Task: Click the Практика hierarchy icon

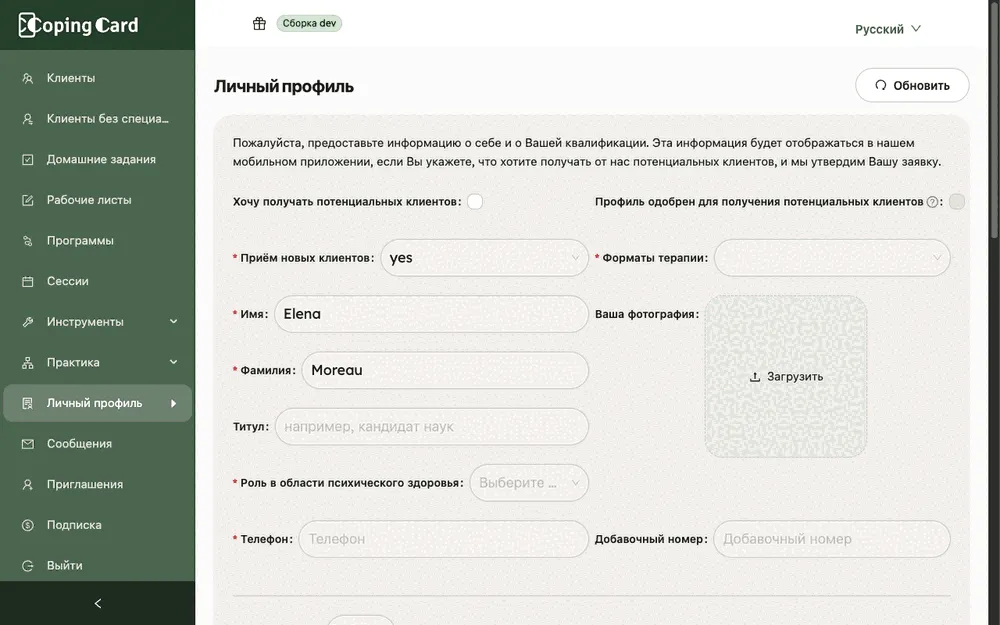Action: pyautogui.click(x=27, y=363)
